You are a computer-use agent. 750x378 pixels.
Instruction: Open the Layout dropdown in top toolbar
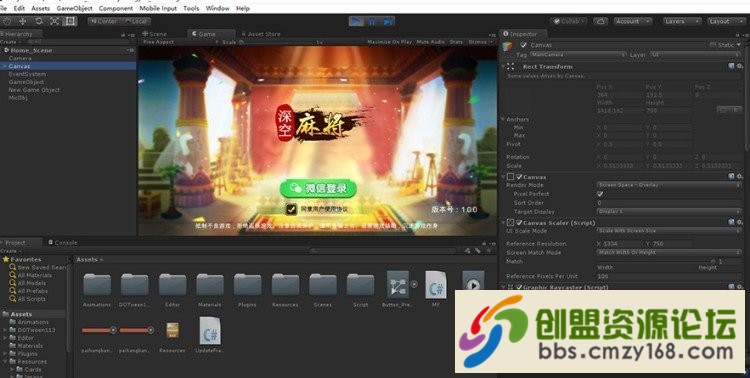click(726, 21)
